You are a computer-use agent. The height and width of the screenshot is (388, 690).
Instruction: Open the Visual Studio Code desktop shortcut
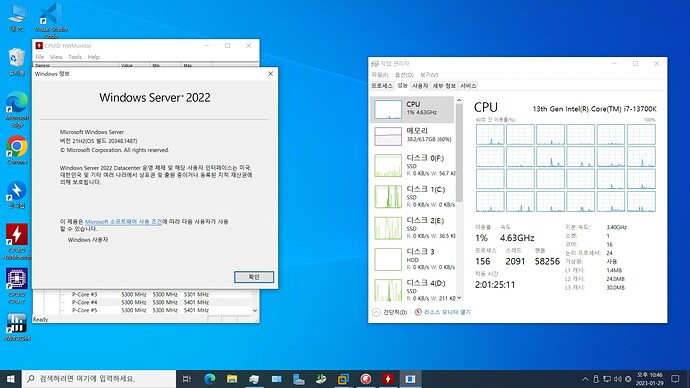pos(51,20)
